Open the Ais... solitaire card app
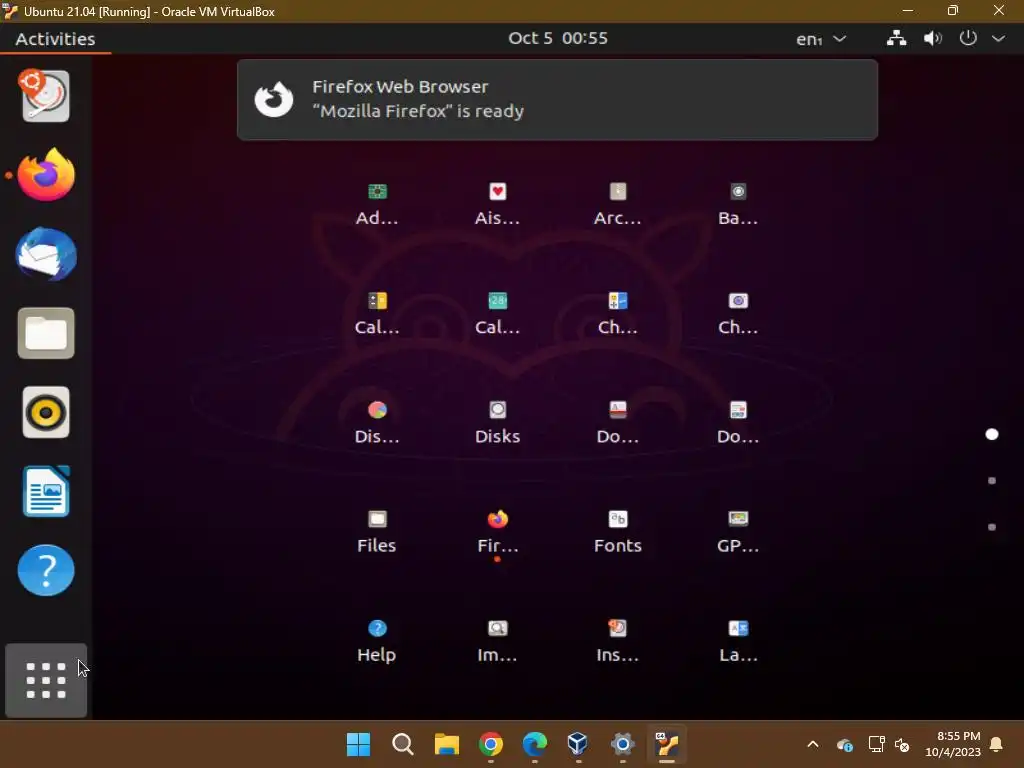This screenshot has height=768, width=1024. [x=497, y=204]
